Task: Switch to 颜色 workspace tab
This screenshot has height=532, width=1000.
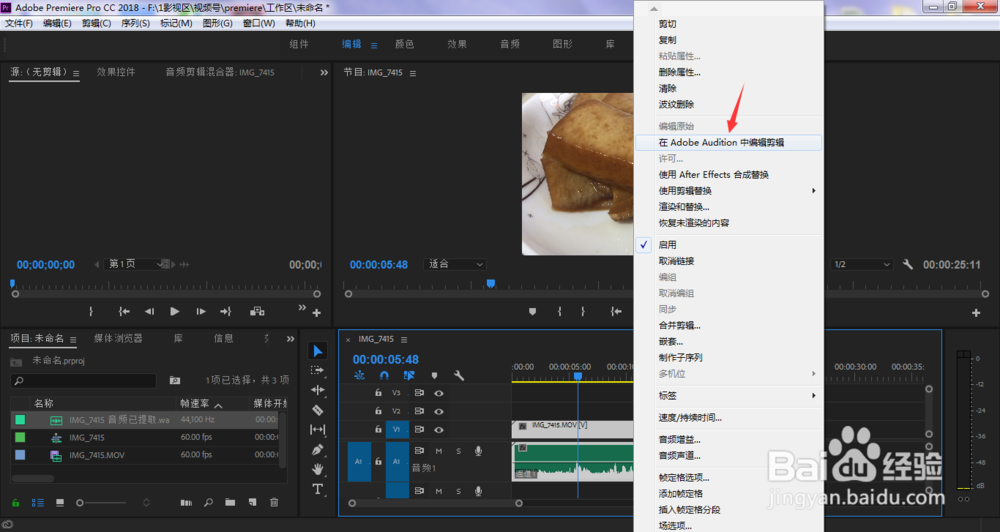Action: (x=404, y=44)
